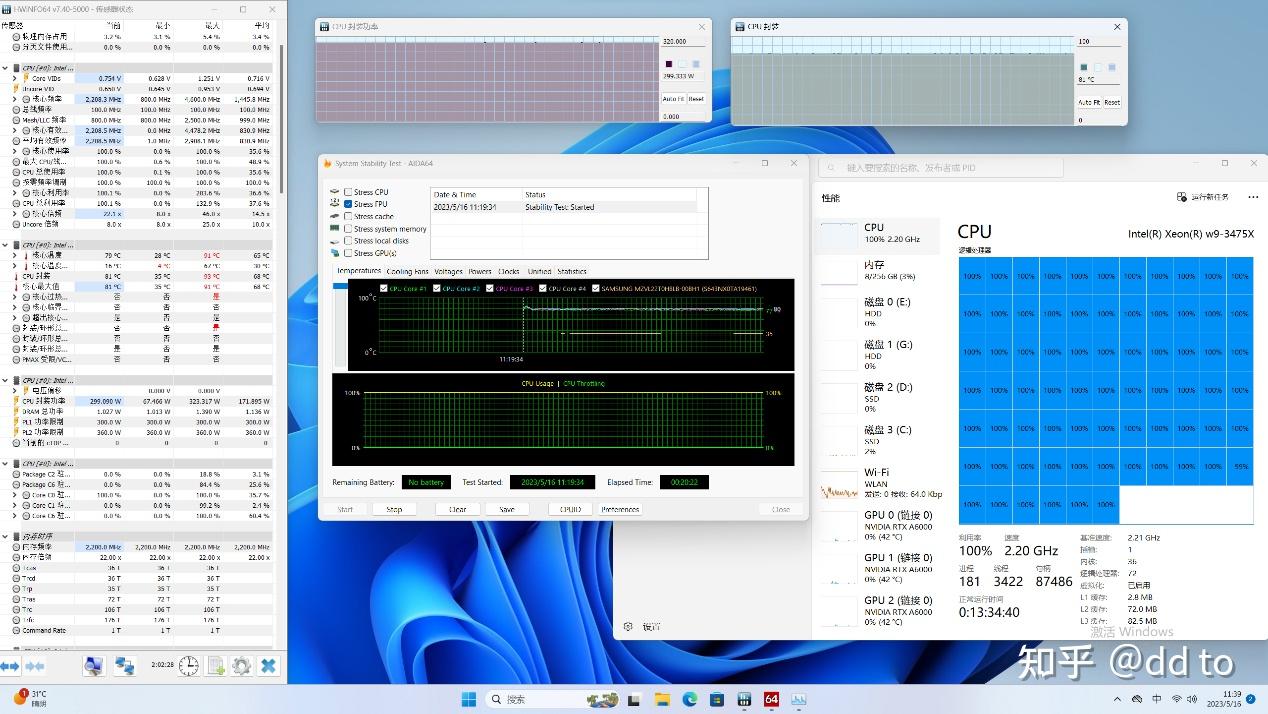Open the Statistics tab in AIDA64
Image resolution: width=1268 pixels, height=714 pixels.
[x=571, y=272]
